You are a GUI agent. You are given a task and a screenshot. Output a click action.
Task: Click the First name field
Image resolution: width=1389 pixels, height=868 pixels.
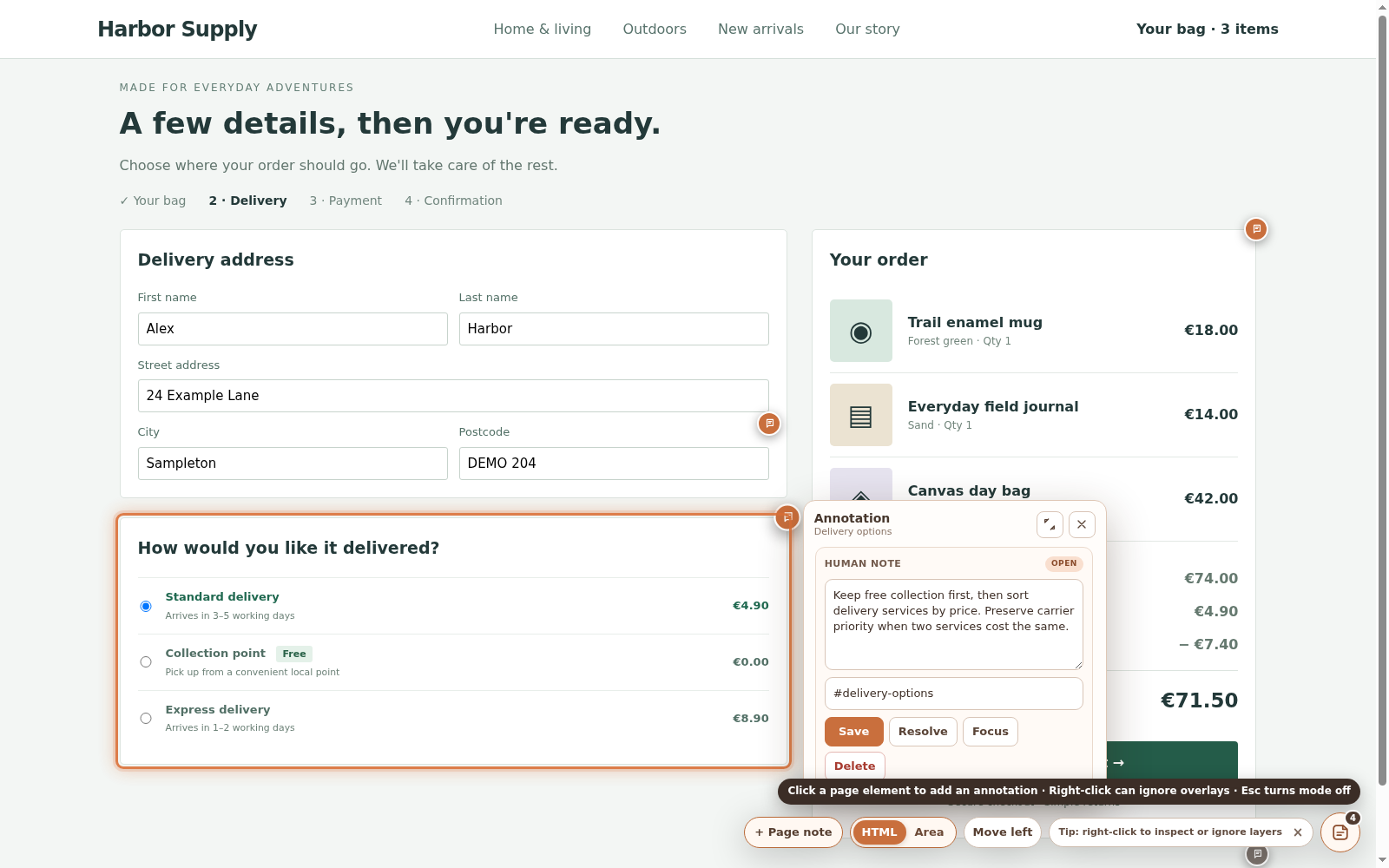click(x=293, y=329)
